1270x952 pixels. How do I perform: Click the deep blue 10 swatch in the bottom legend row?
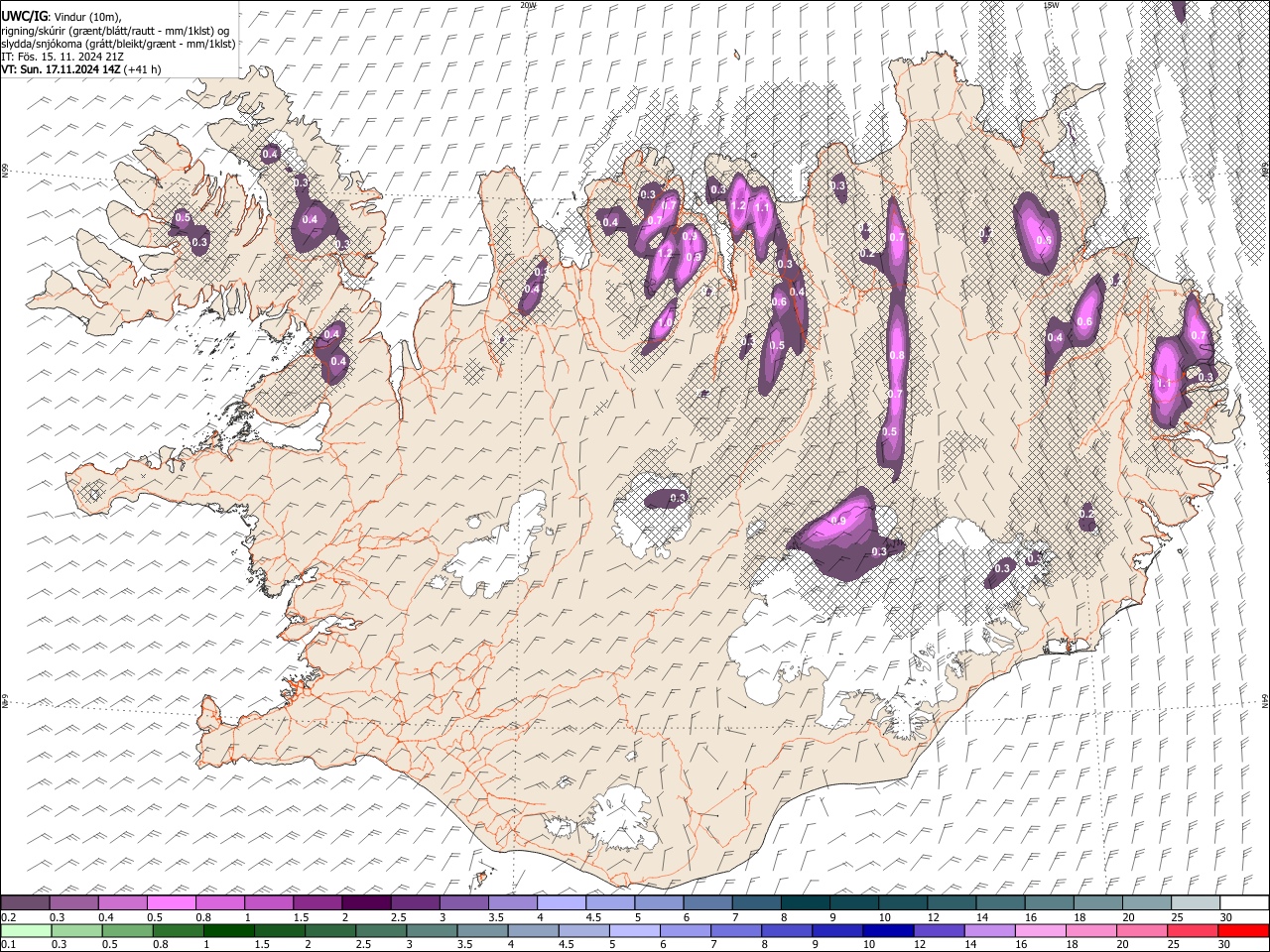pyautogui.click(x=886, y=930)
